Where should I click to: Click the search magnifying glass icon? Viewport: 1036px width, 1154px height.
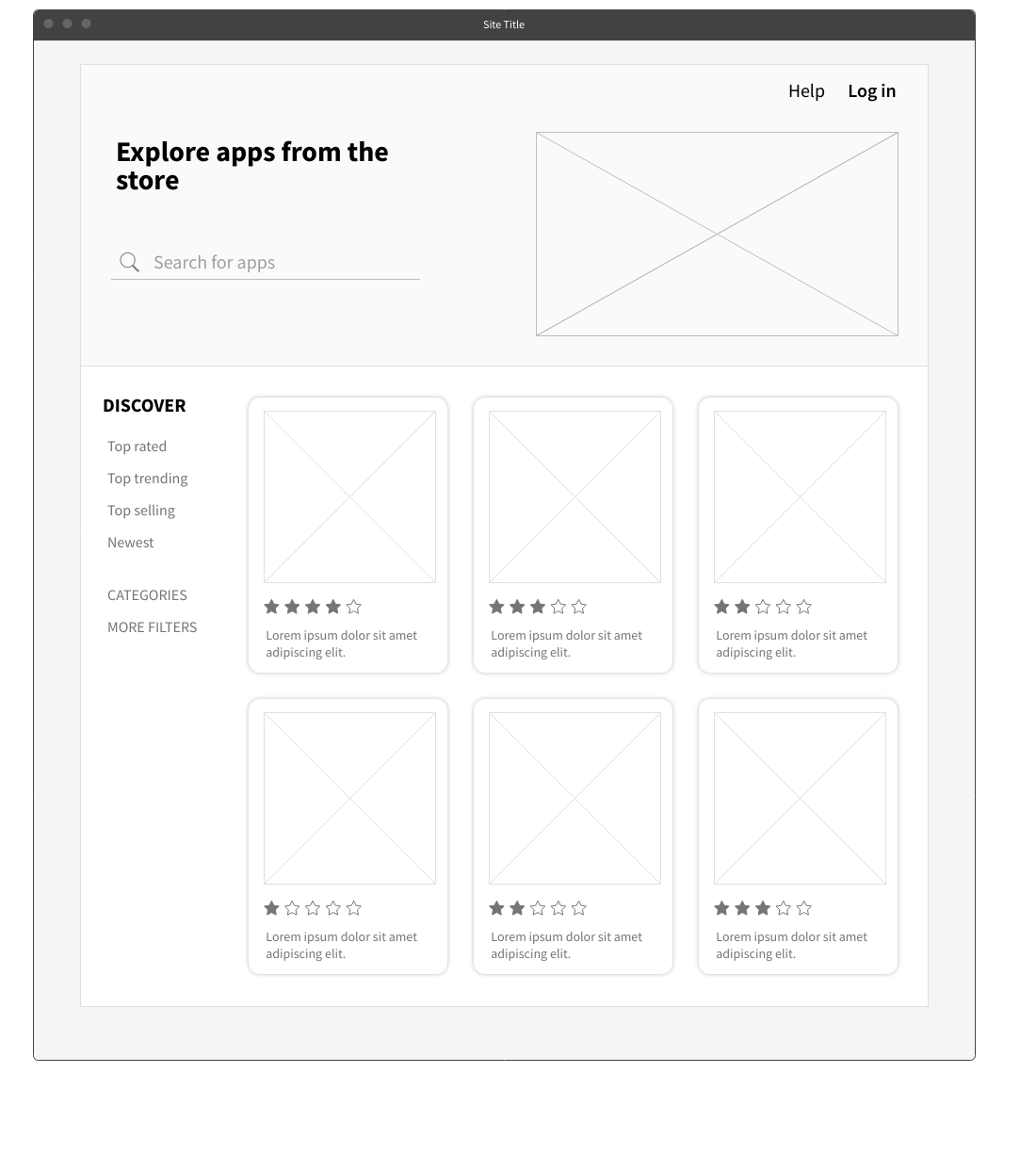129,262
